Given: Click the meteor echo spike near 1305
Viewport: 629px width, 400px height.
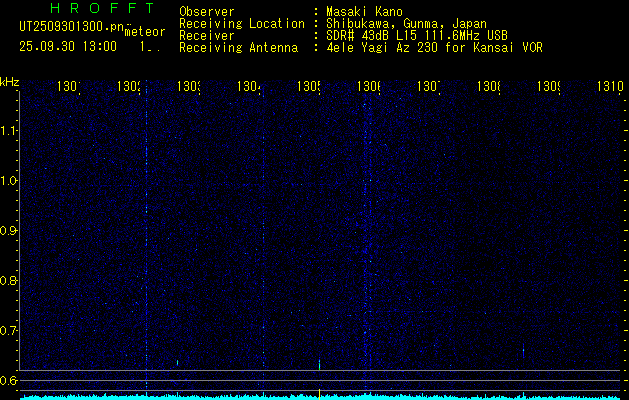Looking at the screenshot, I should tap(319, 364).
